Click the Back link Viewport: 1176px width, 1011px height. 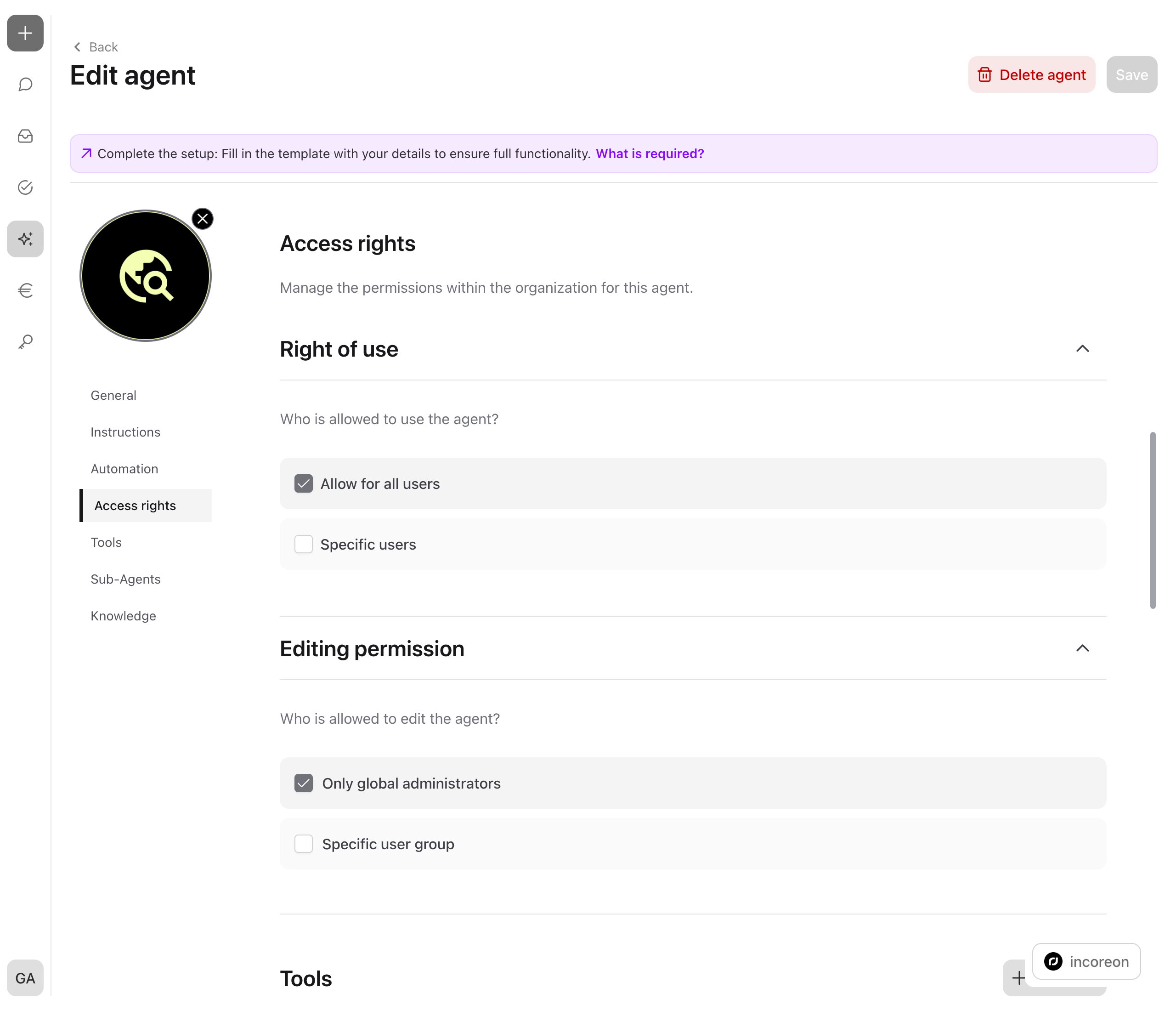click(x=96, y=47)
